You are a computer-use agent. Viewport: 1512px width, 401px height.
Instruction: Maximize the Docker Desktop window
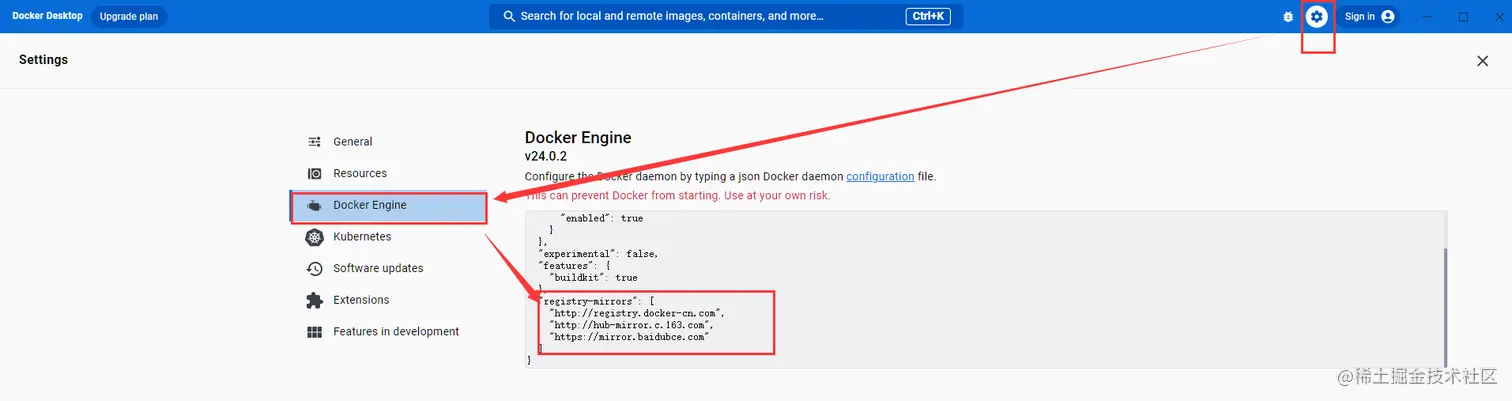1463,16
